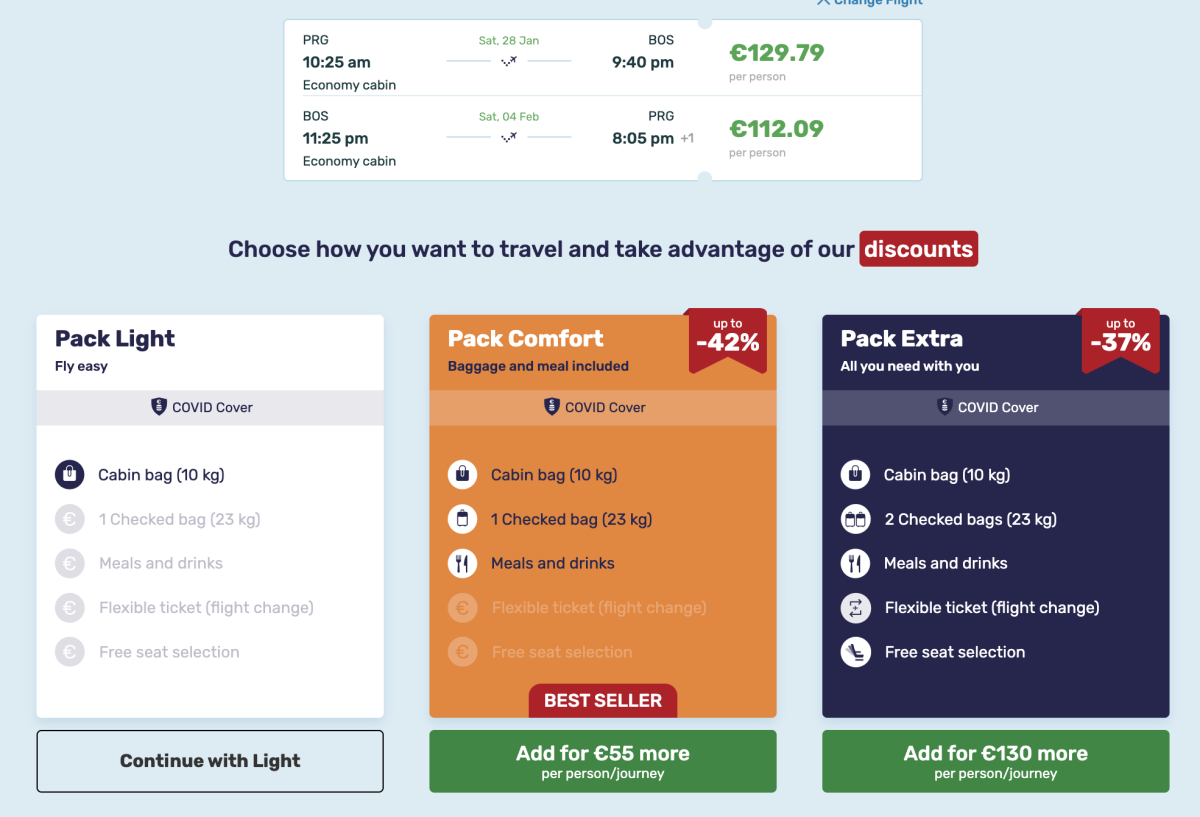The height and width of the screenshot is (817, 1200).
Task: Click the flexible ticket icon in Pack Extra
Action: pos(855,608)
